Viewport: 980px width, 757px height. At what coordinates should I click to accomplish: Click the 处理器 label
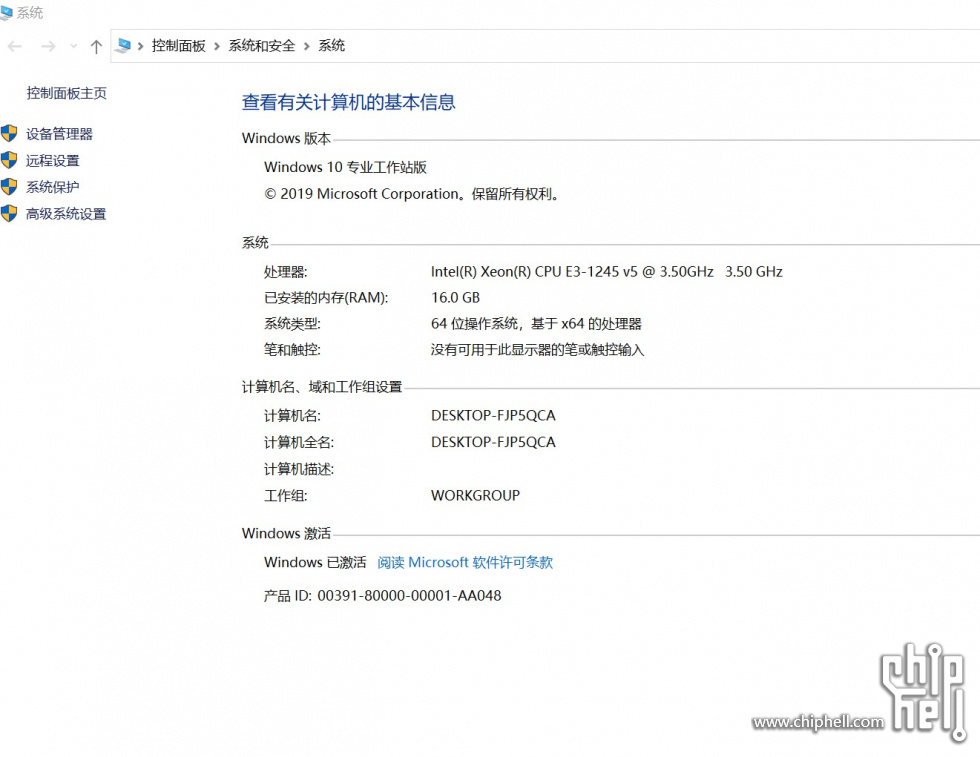click(286, 273)
